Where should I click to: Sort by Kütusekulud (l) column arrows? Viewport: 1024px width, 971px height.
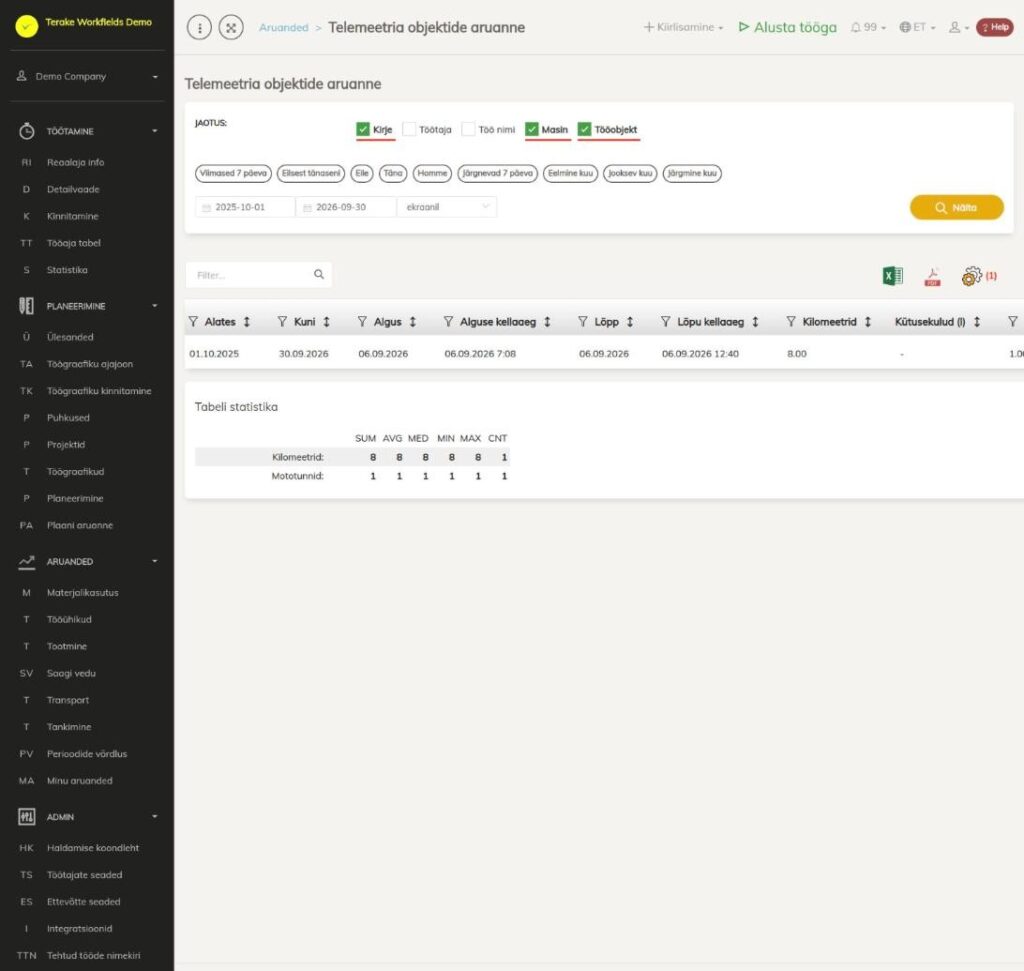977,322
